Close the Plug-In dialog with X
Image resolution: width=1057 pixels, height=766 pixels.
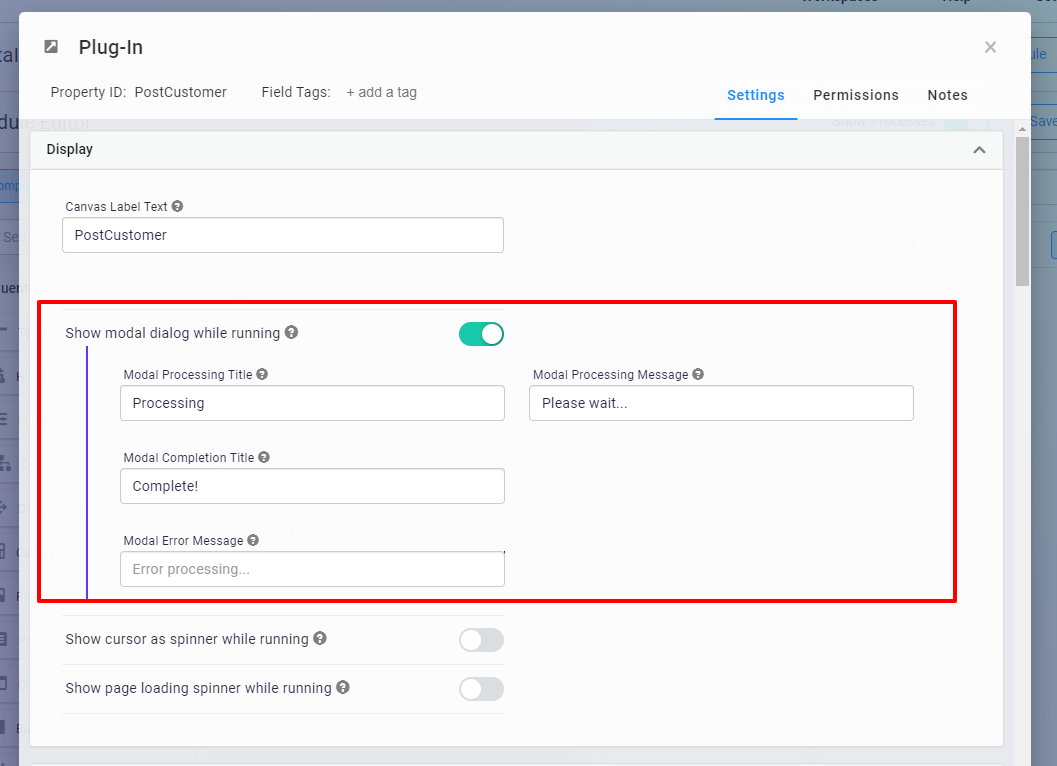[x=990, y=47]
